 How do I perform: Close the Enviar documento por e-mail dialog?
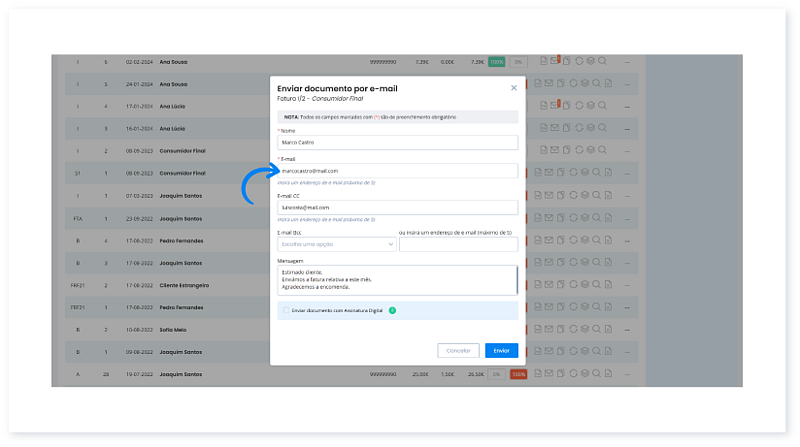(x=514, y=88)
